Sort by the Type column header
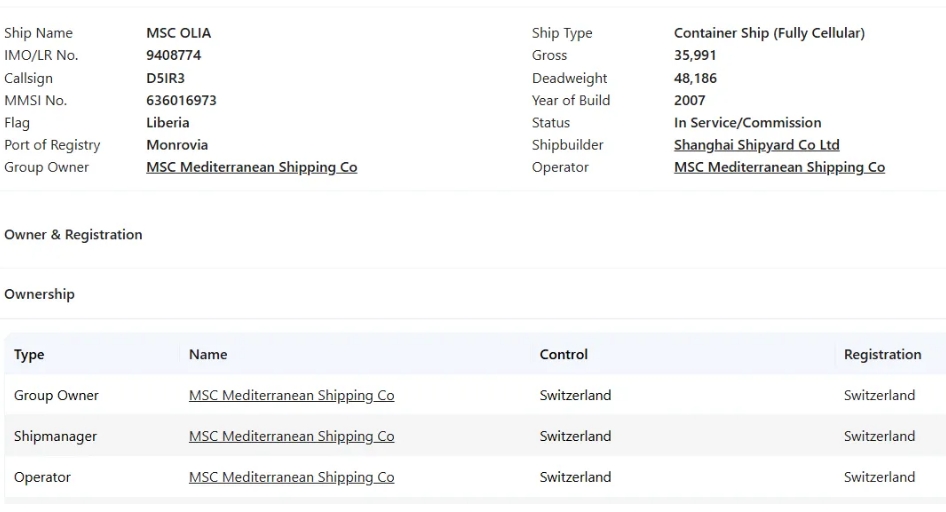Image resolution: width=946 pixels, height=512 pixels. (29, 355)
